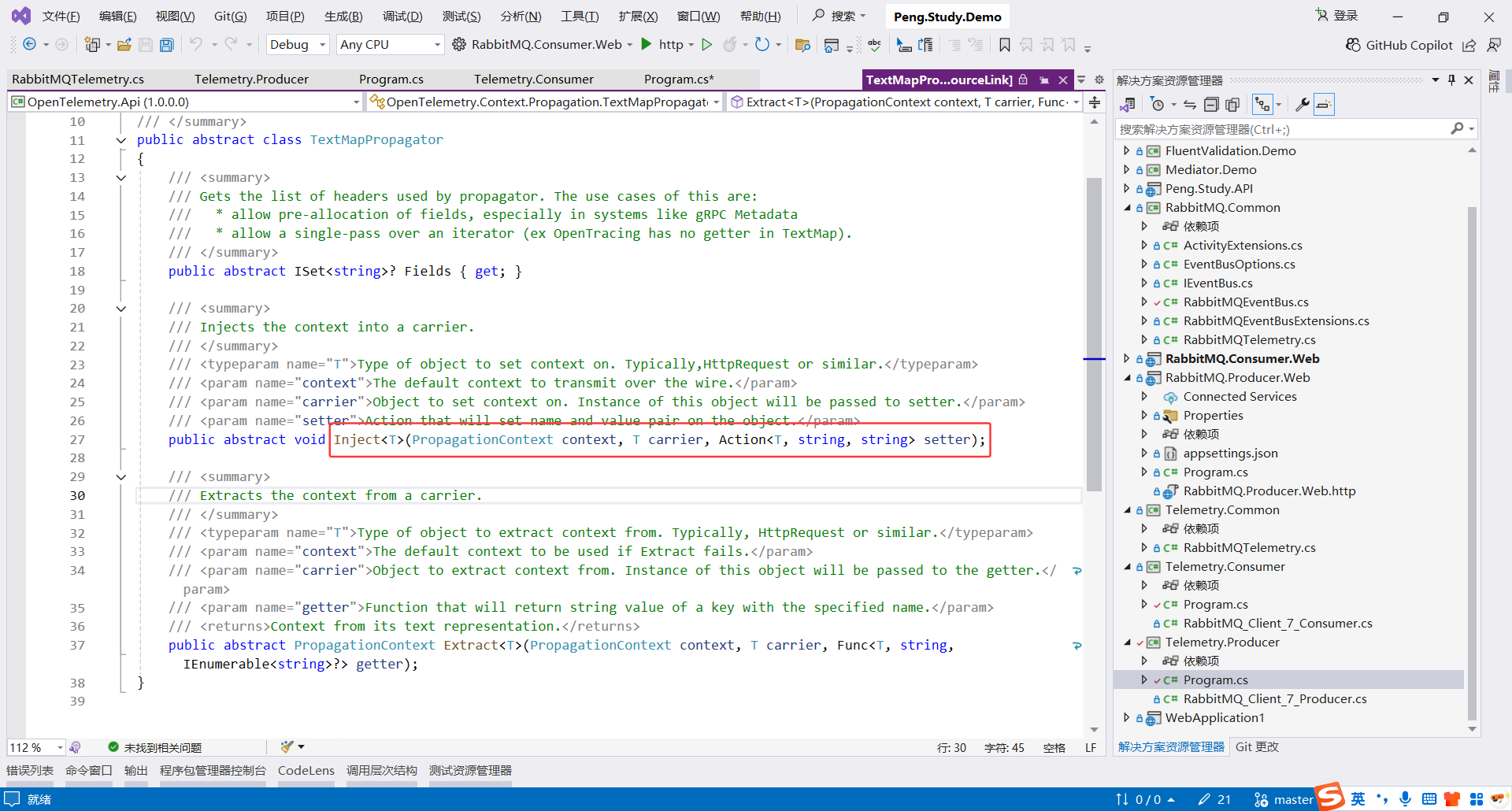Click Collapse All icon in Solution Explorer
The height and width of the screenshot is (811, 1512).
pos(1211,105)
